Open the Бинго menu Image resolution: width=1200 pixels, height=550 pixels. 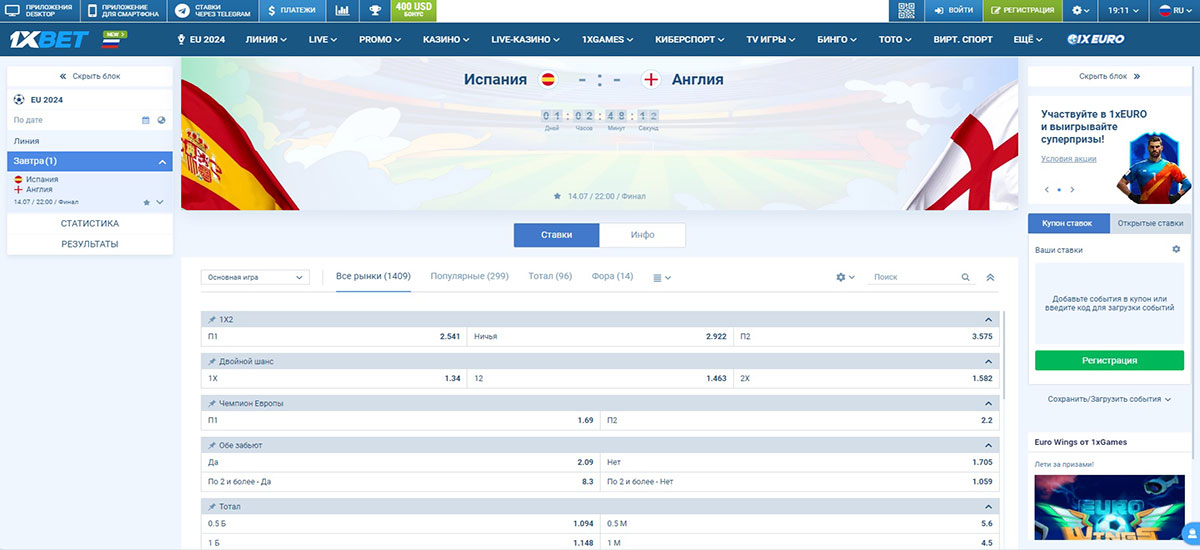(837, 40)
